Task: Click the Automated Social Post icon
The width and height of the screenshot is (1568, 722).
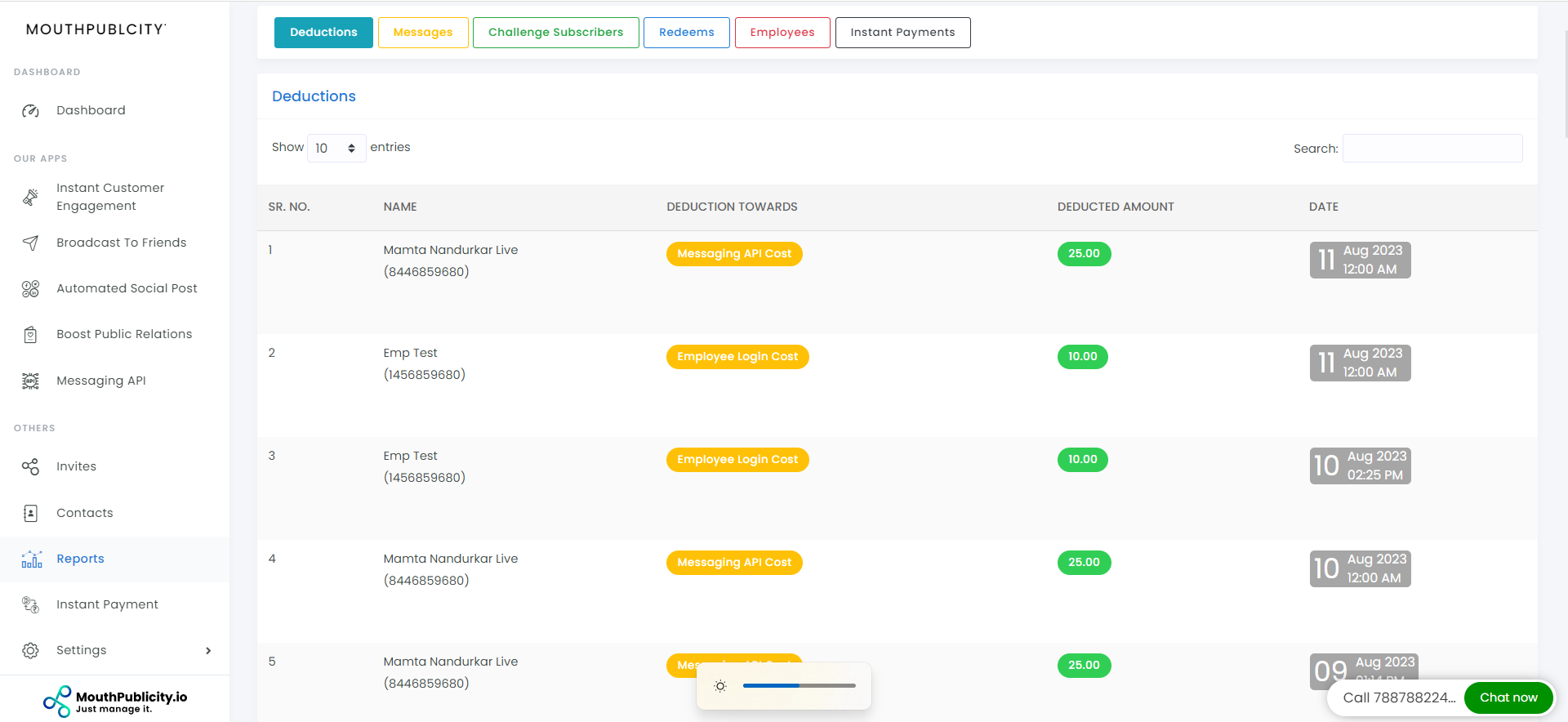Action: (x=30, y=288)
